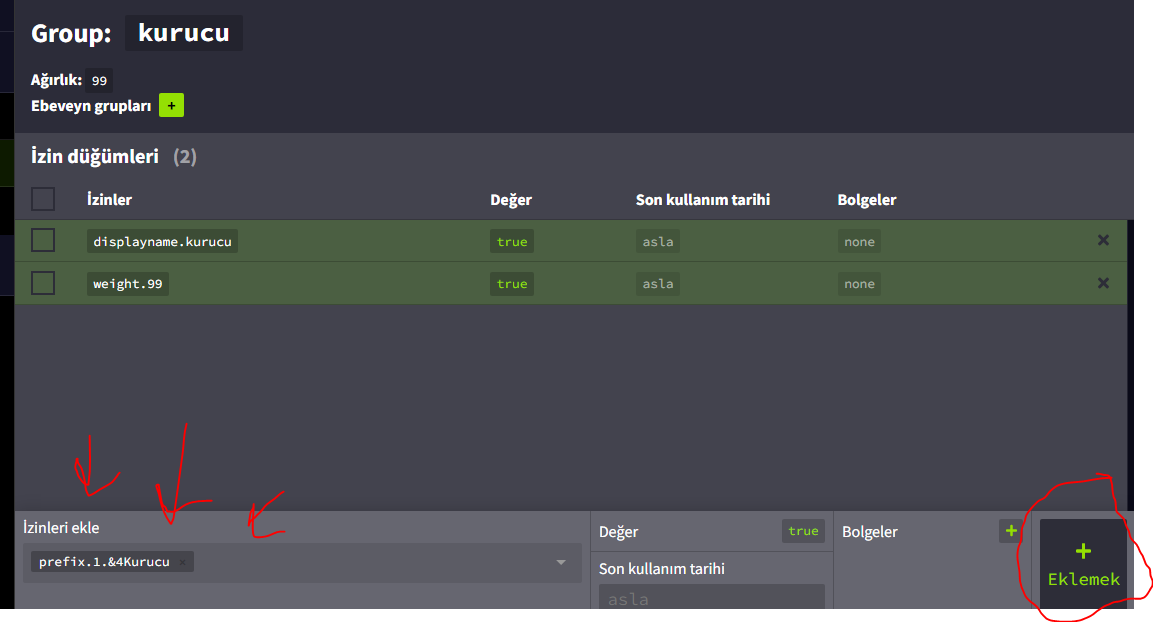Edit the weight.99 permission name

tap(128, 284)
